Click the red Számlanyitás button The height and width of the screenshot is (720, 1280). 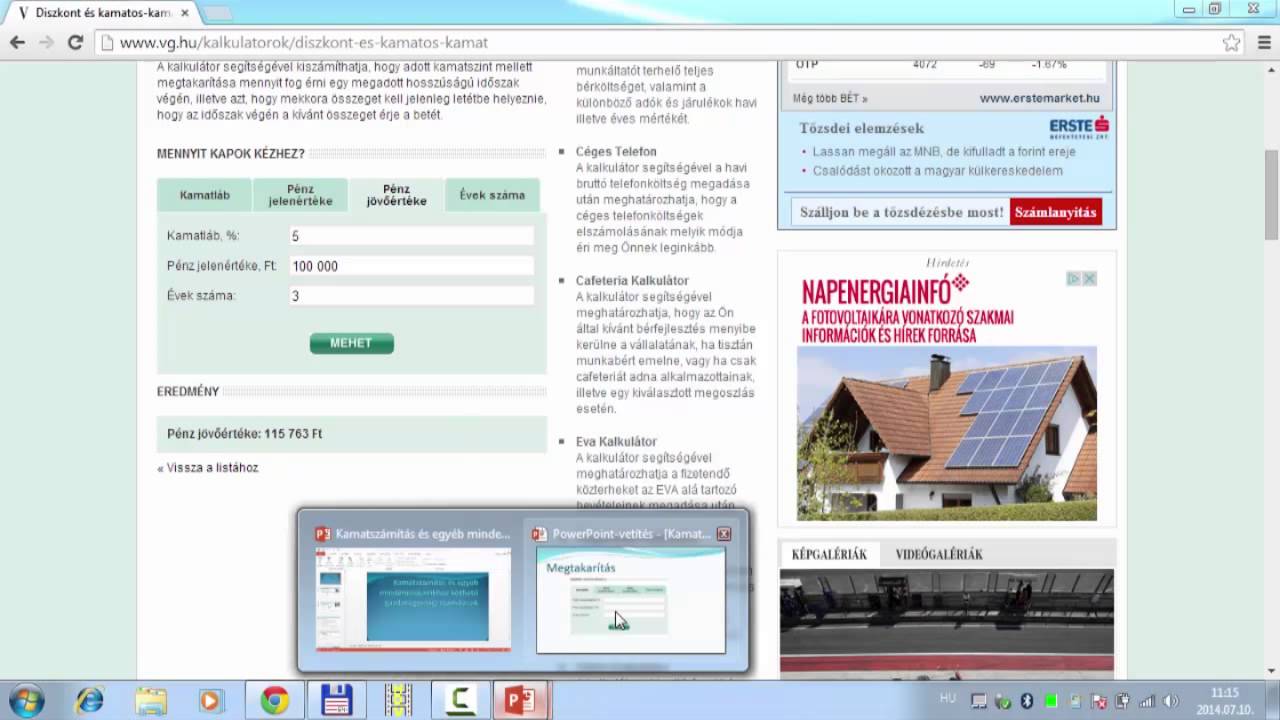coord(1055,212)
